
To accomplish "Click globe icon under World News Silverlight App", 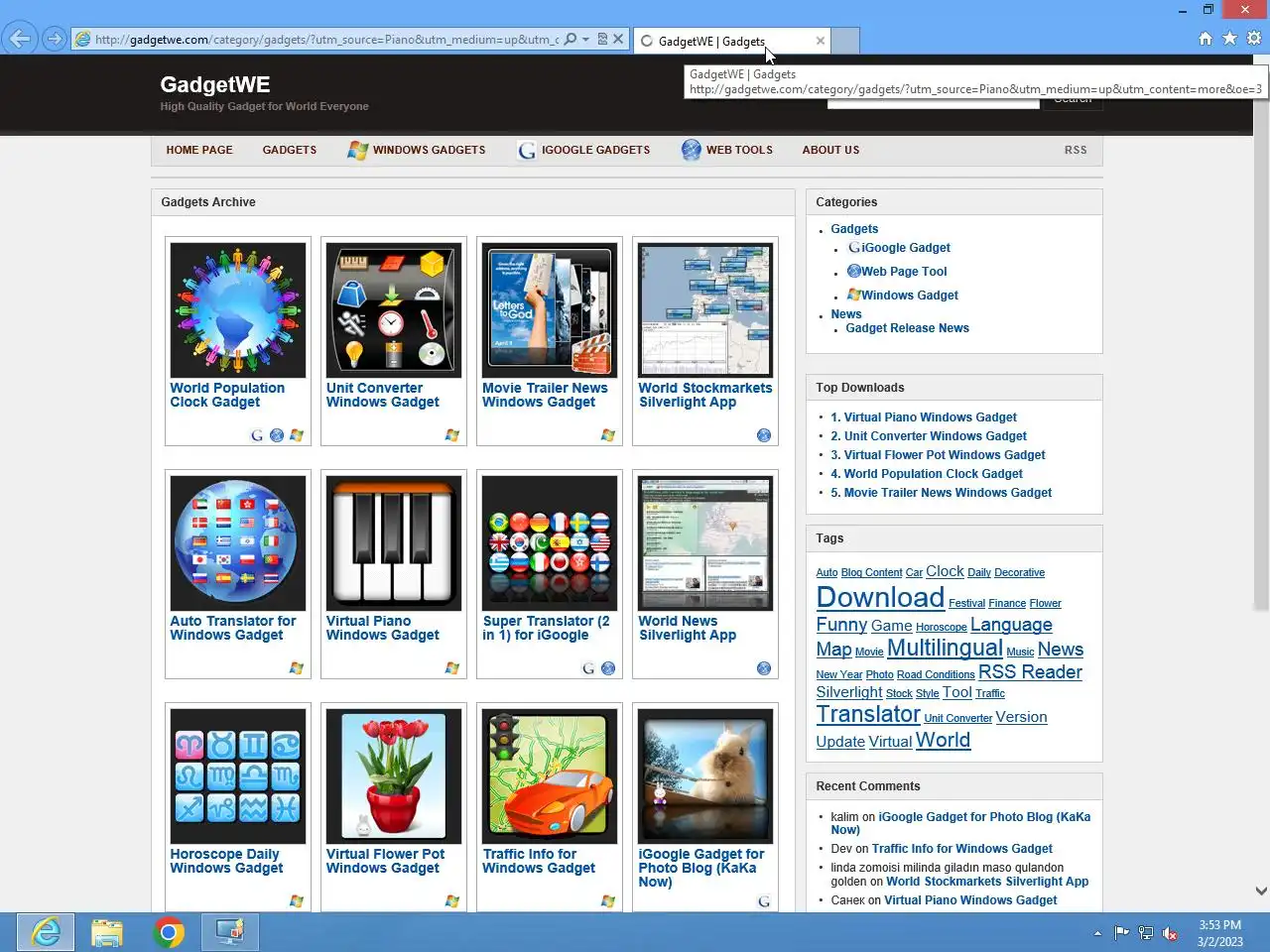I will pyautogui.click(x=764, y=668).
